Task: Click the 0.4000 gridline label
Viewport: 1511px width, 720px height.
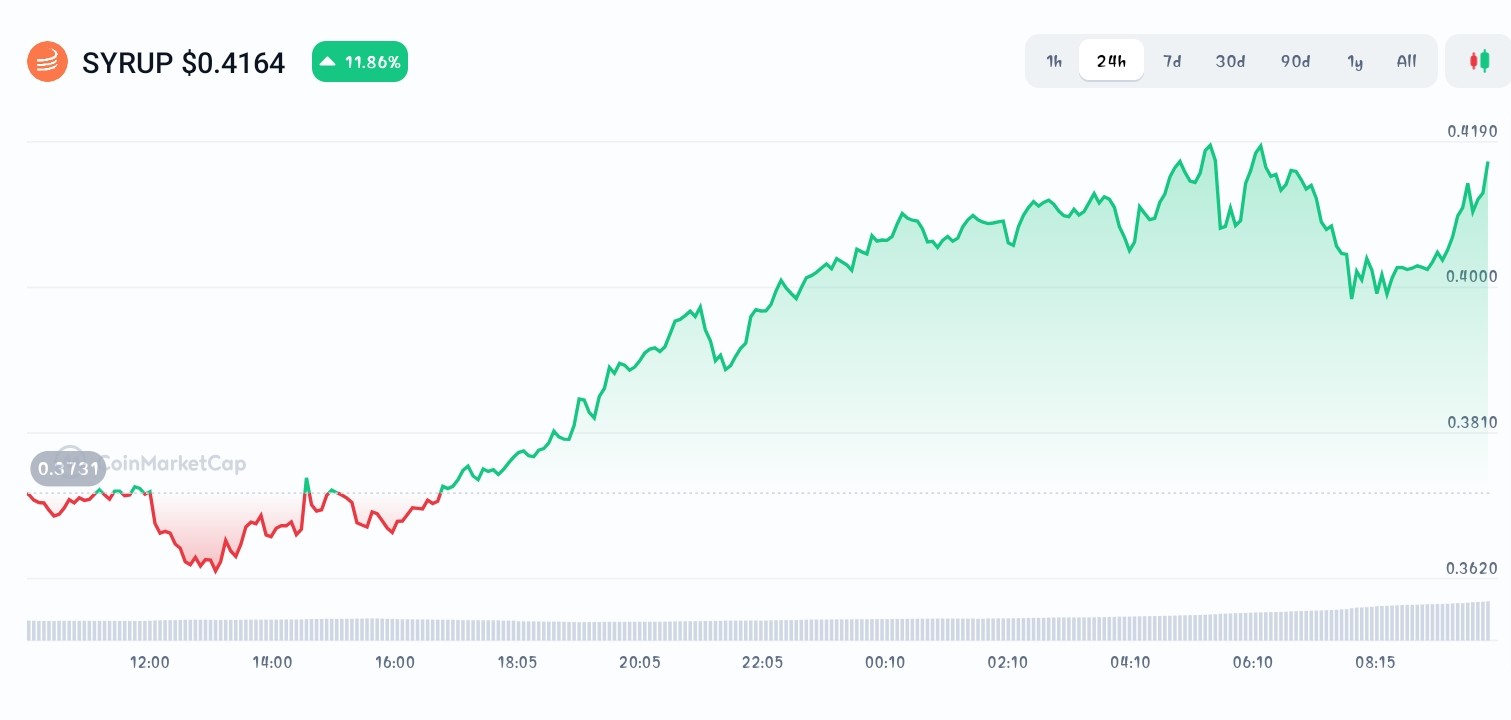Action: 1470,276
